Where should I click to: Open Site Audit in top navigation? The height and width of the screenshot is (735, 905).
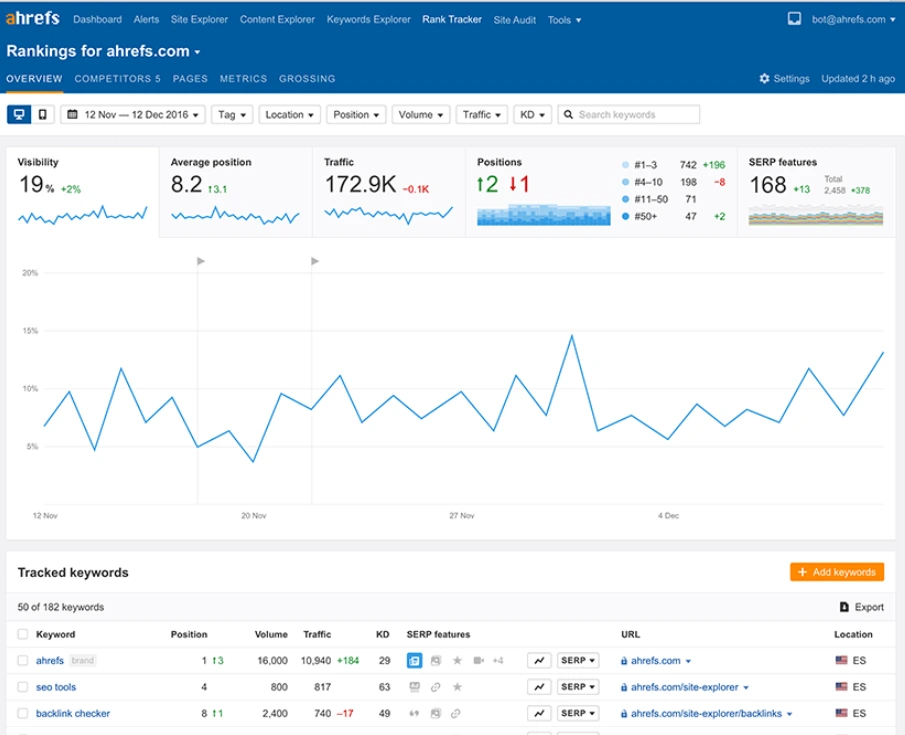point(514,20)
